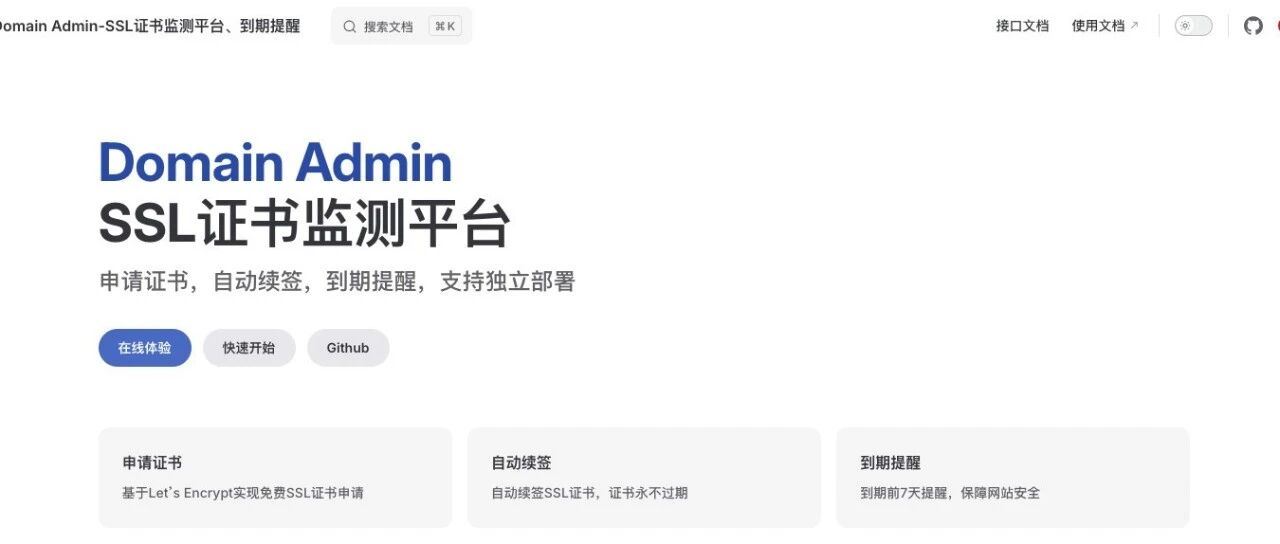Click the ⌘K shortcut badge

point(446,27)
